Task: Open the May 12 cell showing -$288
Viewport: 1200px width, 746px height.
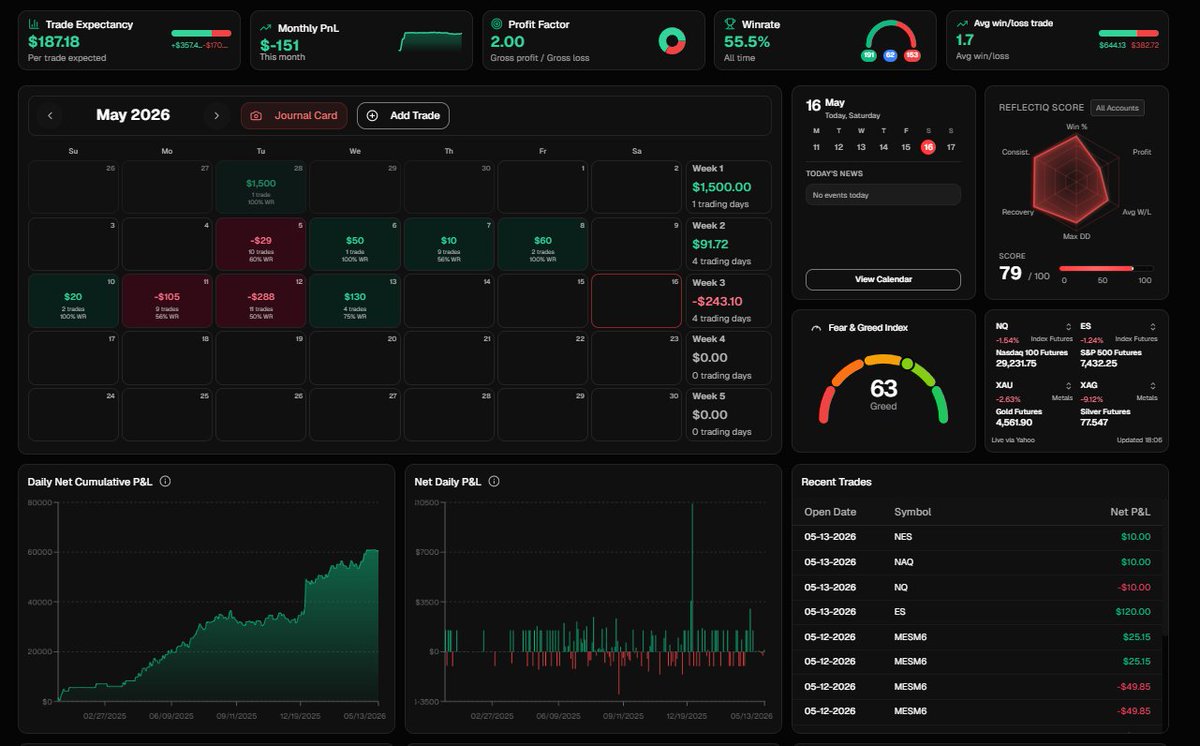Action: 261,301
